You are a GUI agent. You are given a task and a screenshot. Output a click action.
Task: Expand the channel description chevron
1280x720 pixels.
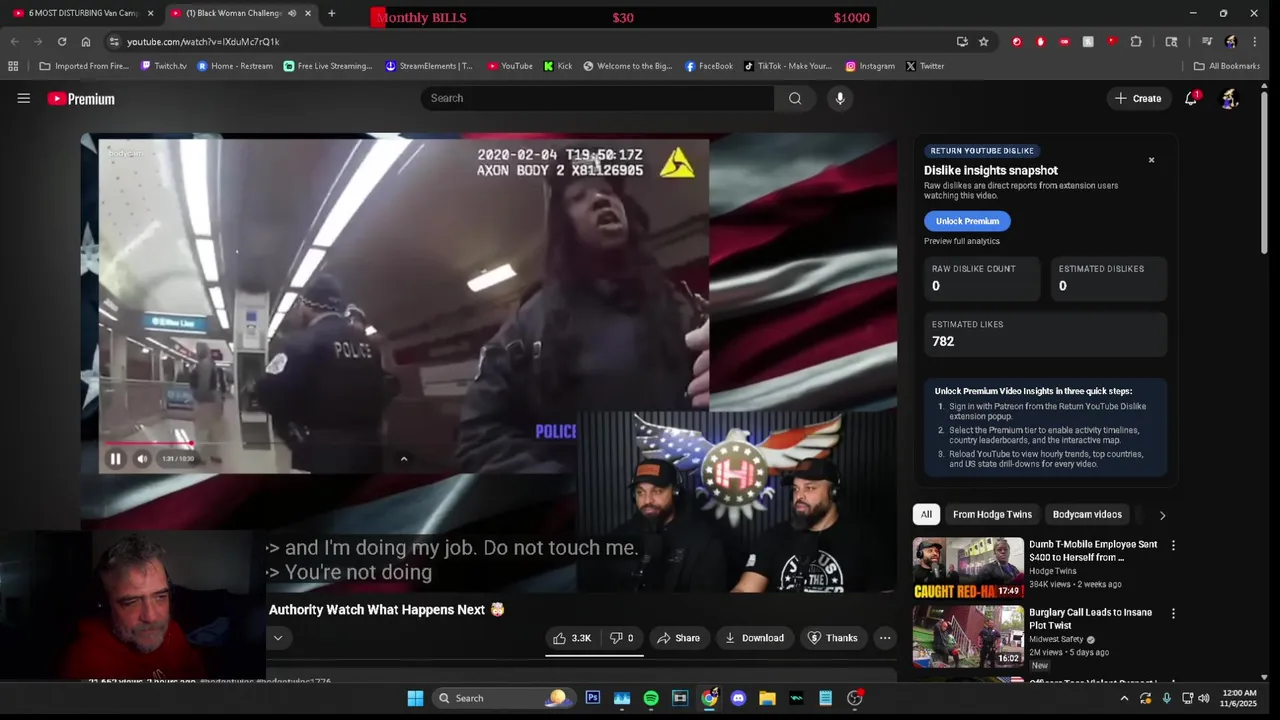tap(278, 638)
